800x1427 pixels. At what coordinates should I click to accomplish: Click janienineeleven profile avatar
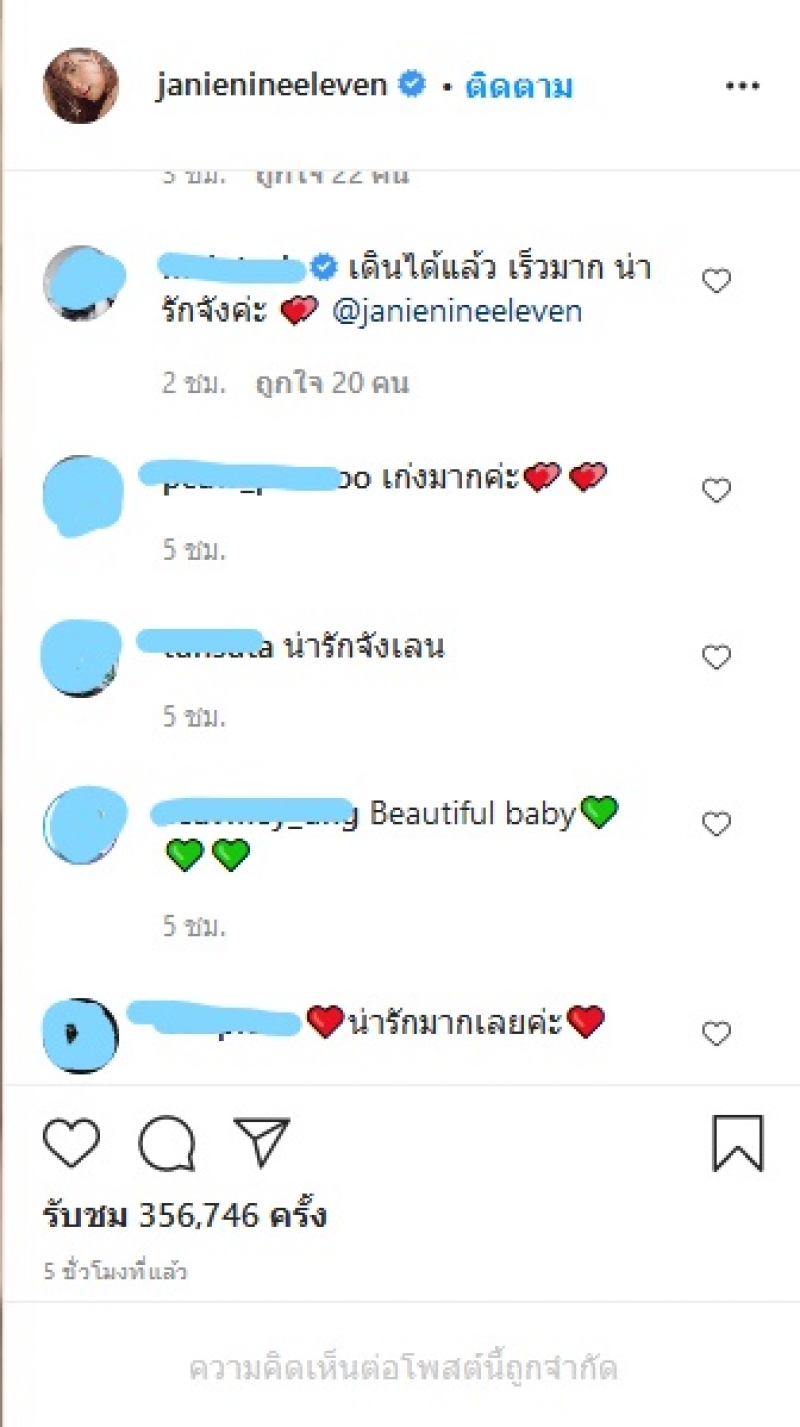[80, 86]
